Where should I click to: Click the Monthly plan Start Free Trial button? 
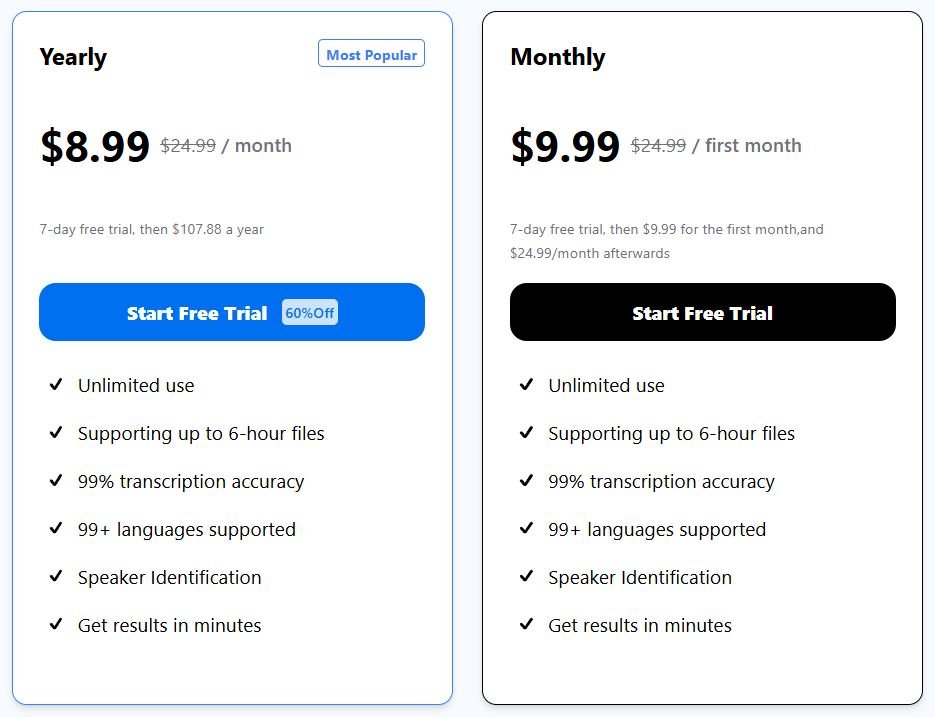pyautogui.click(x=702, y=313)
